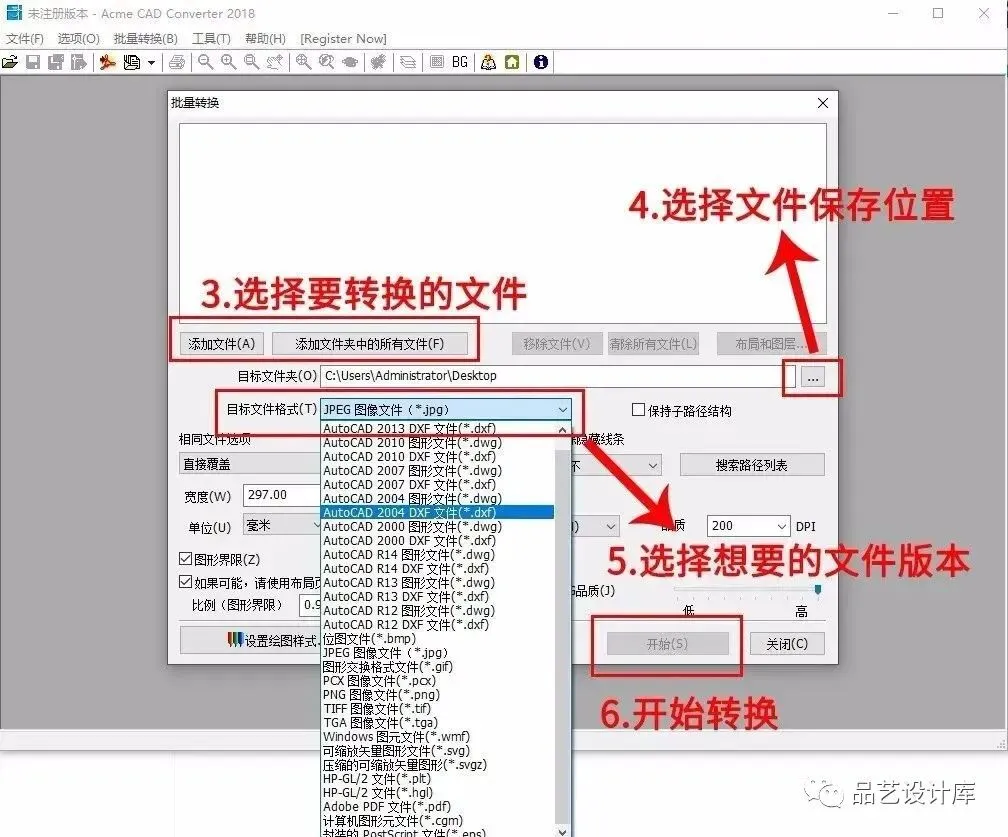Click the Regenerate drawing toolbar icon

pos(378,62)
